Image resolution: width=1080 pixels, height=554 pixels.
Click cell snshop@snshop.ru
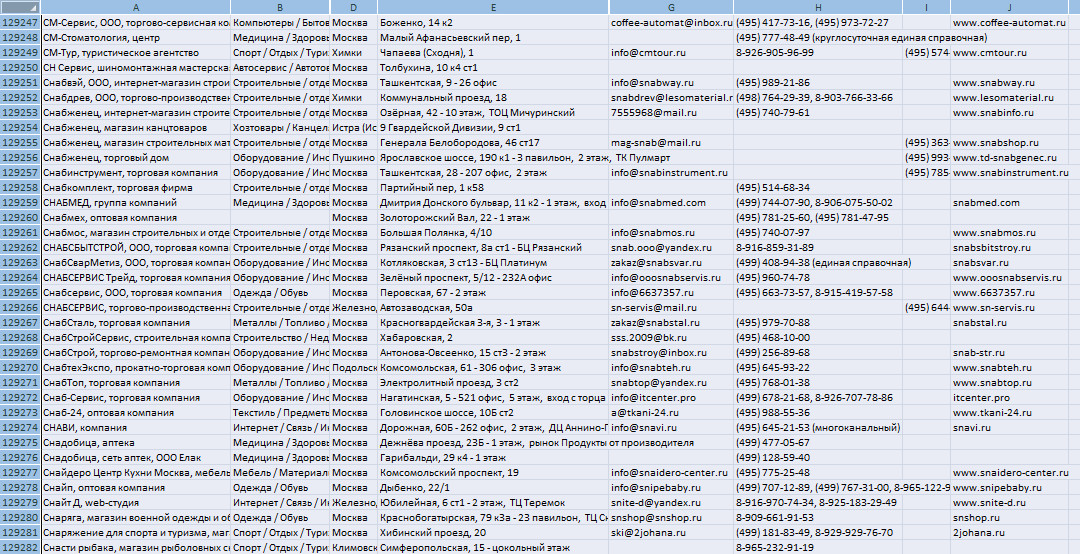pos(672,517)
